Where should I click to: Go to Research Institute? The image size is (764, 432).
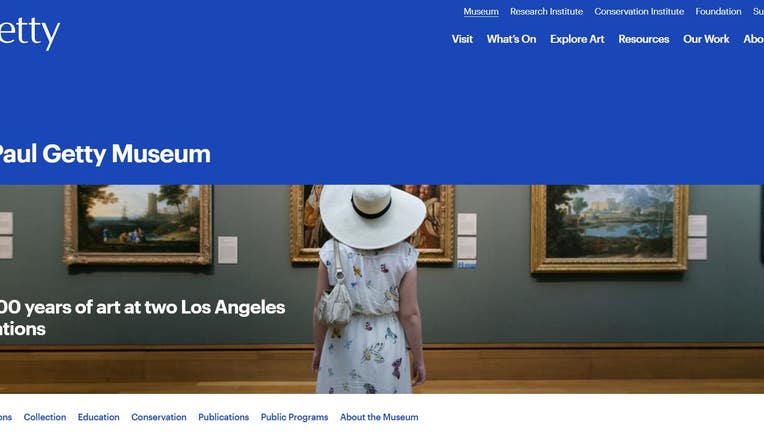(x=546, y=11)
